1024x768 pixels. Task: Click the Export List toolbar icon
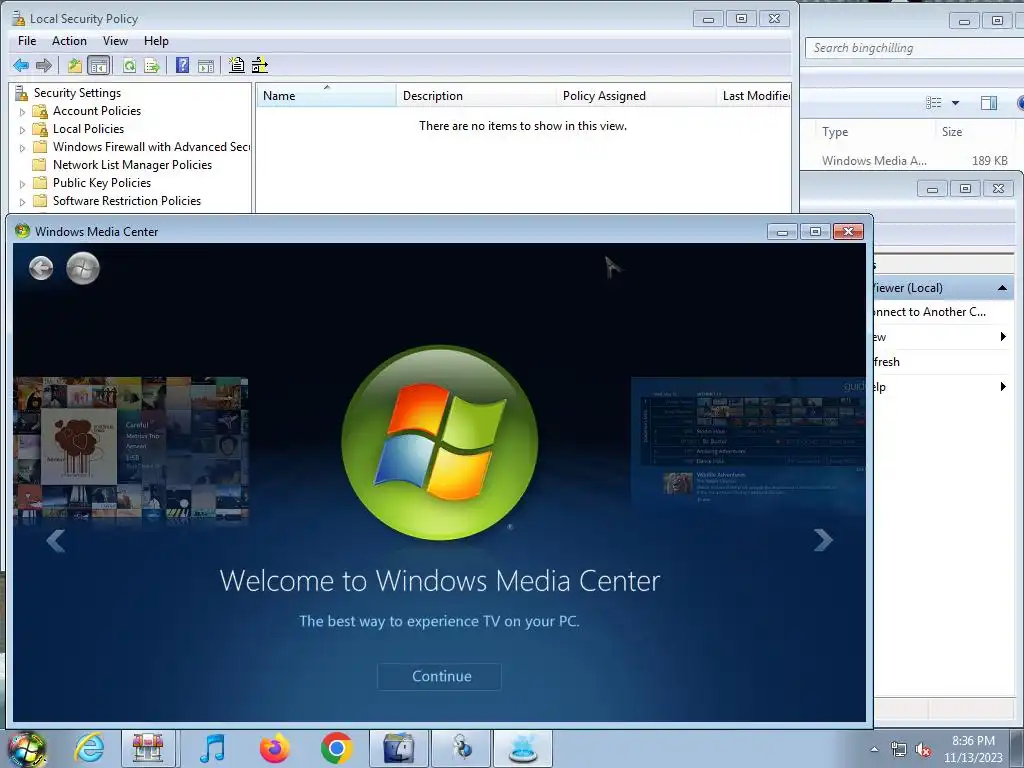point(152,65)
